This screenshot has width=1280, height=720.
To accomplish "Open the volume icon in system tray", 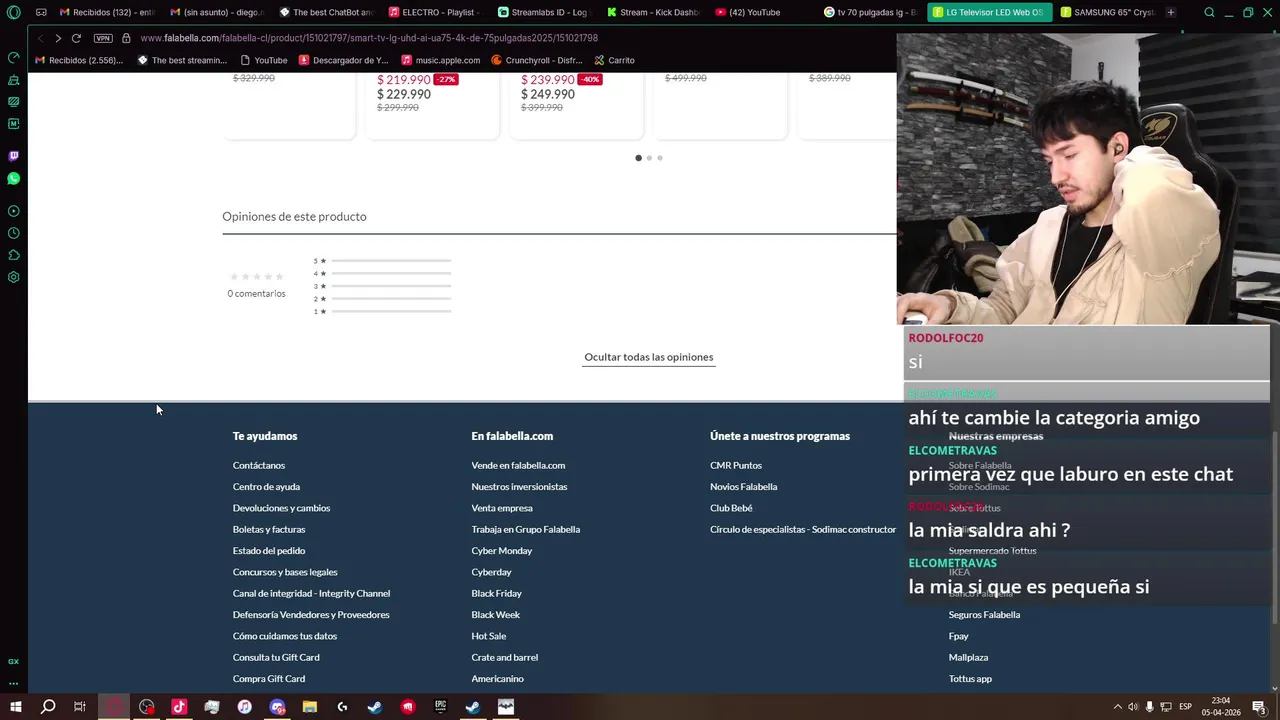I will pos(1133,707).
